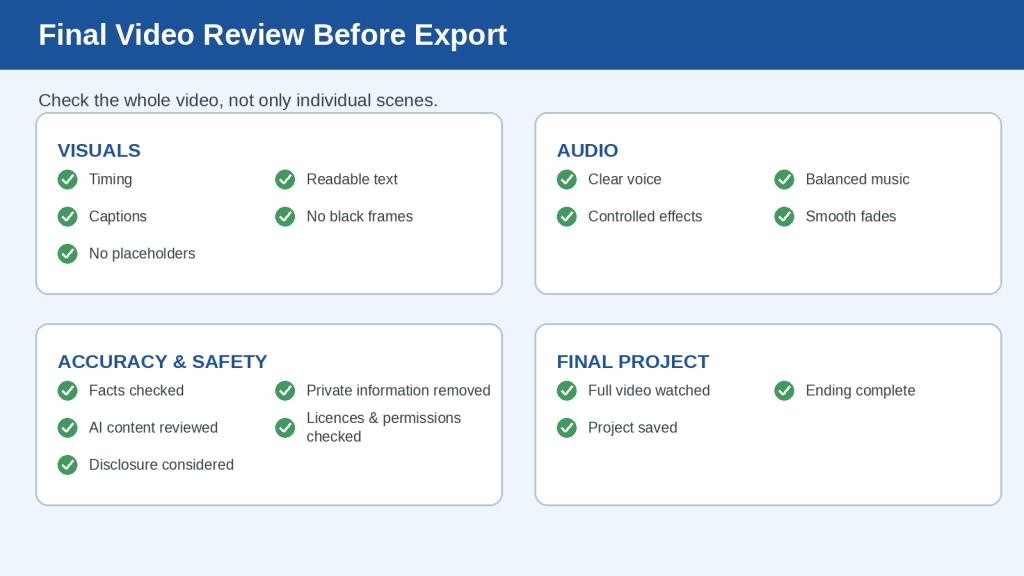Click the green check icon beside Timing
Screen dimensions: 1024x576
[x=67, y=180]
